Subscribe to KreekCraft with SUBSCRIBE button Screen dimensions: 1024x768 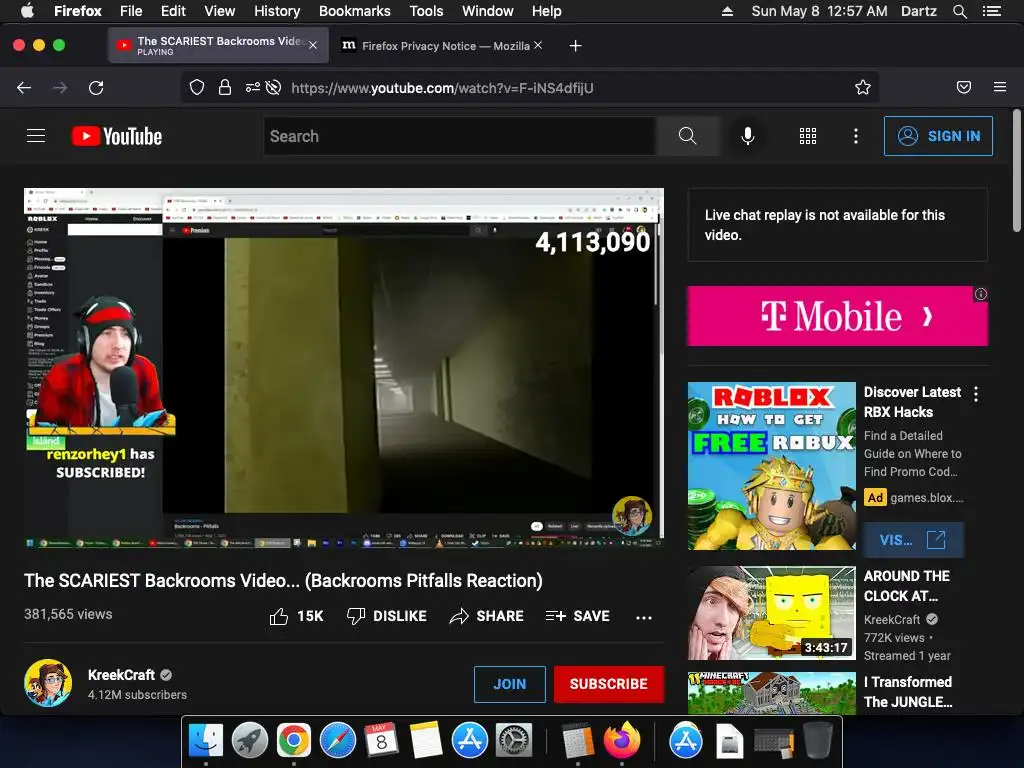tap(609, 684)
